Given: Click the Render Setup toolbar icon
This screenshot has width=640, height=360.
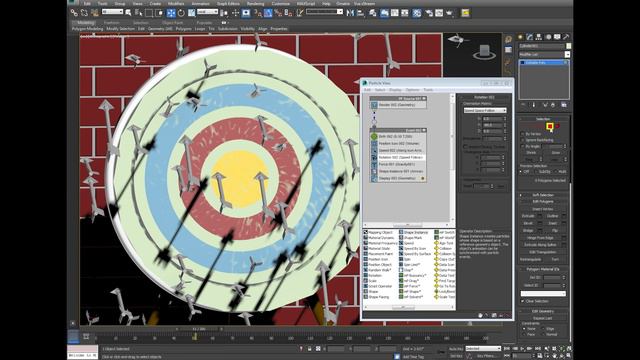Looking at the screenshot, I should click(x=429, y=13).
